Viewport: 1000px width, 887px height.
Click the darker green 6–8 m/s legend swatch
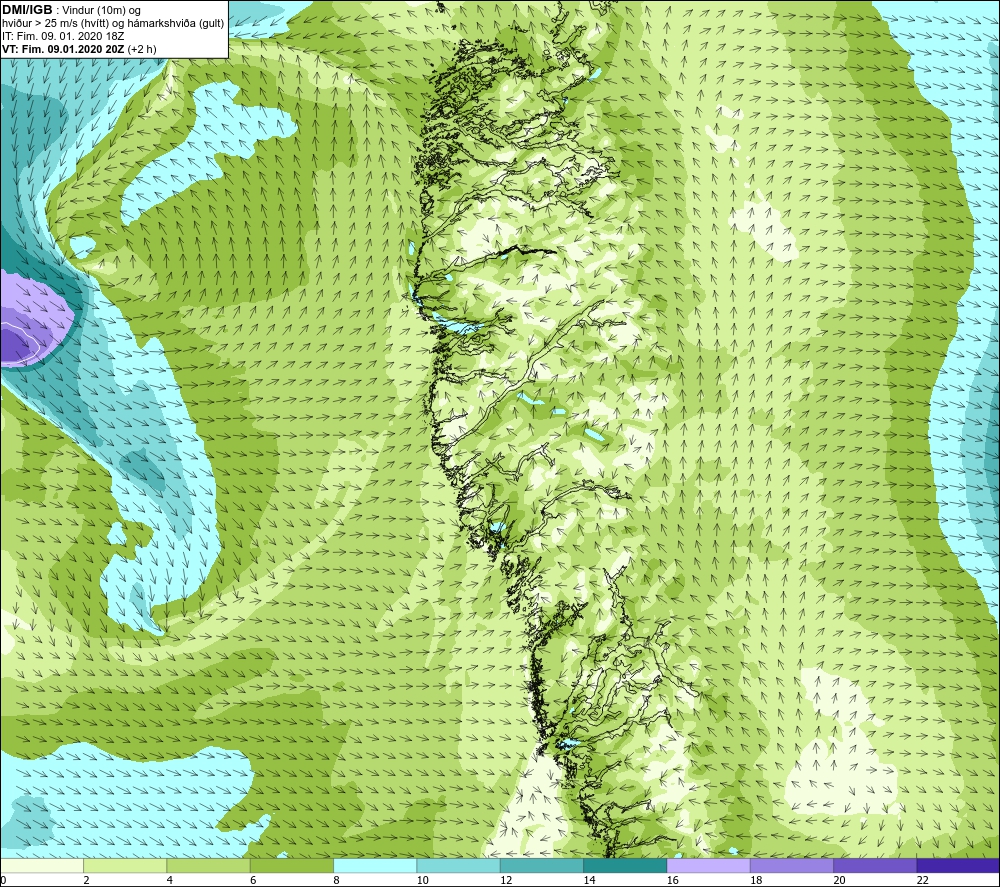pos(291,865)
